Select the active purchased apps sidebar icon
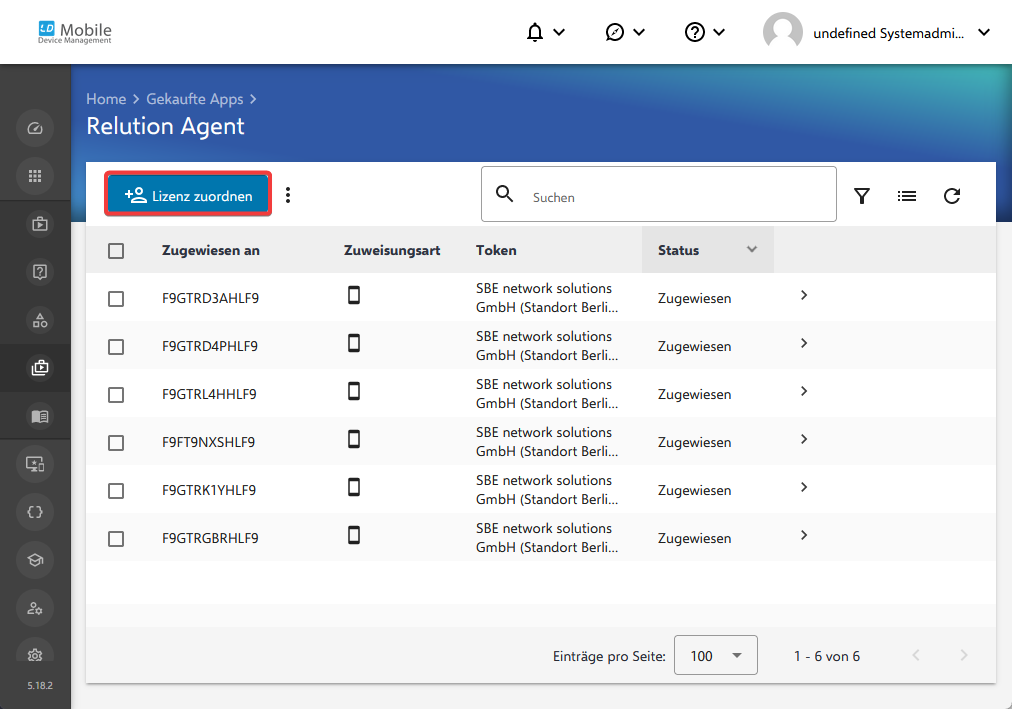 pos(39,368)
